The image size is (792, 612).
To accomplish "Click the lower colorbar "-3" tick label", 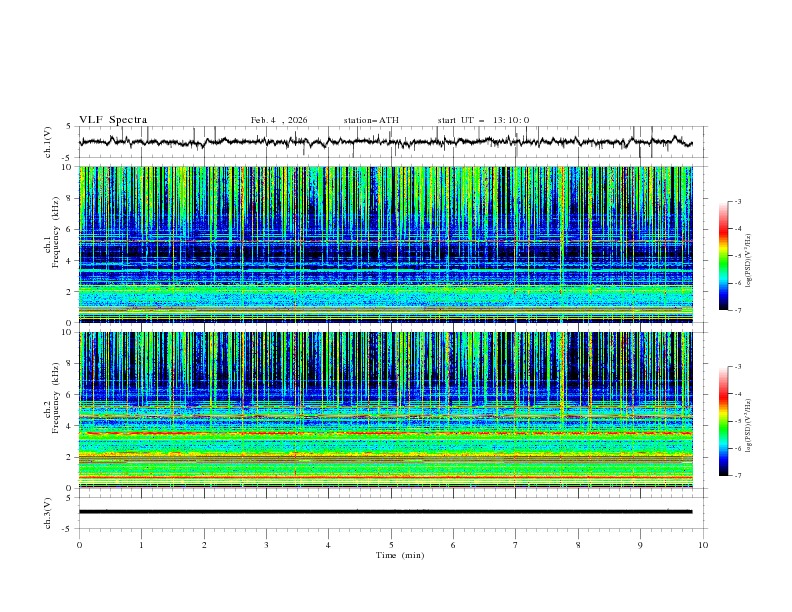I will [x=738, y=367].
